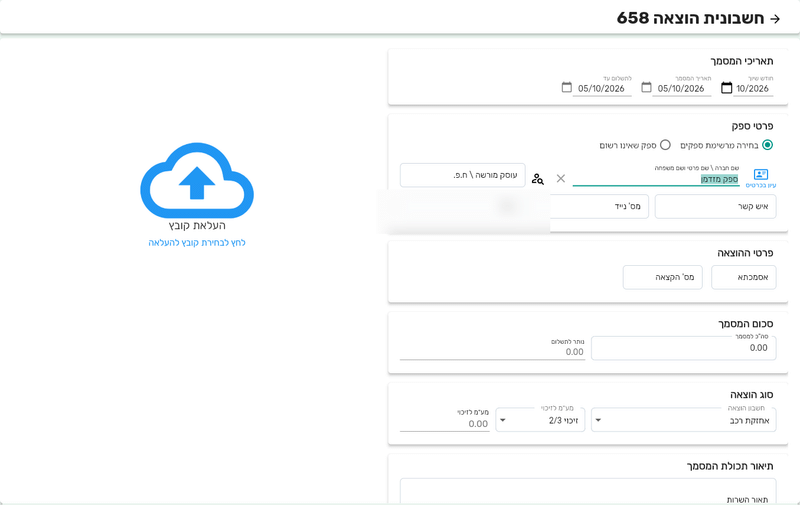Open calendar for חודש שיוך field
The height and width of the screenshot is (505, 800).
[x=727, y=88]
